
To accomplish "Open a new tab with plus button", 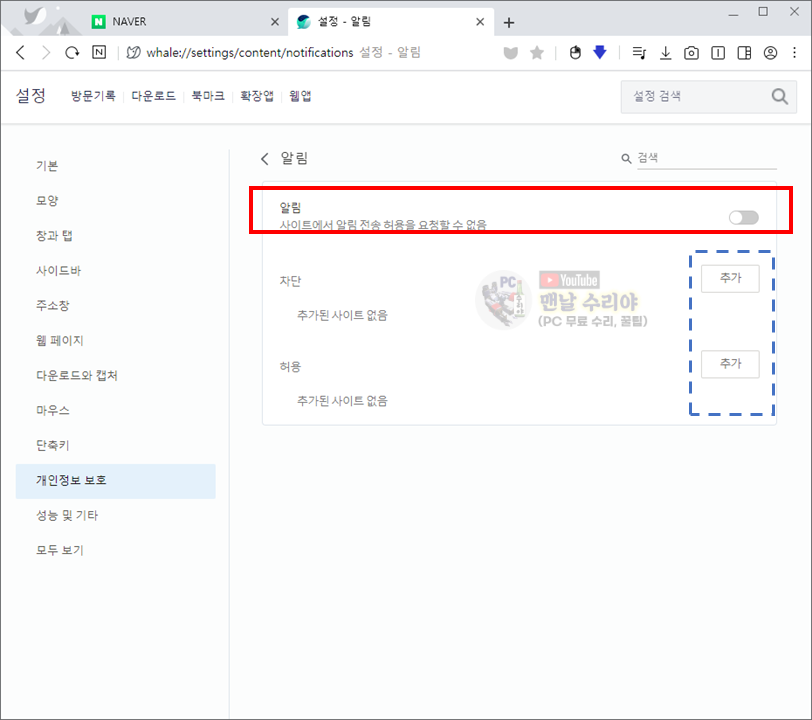I will (509, 22).
